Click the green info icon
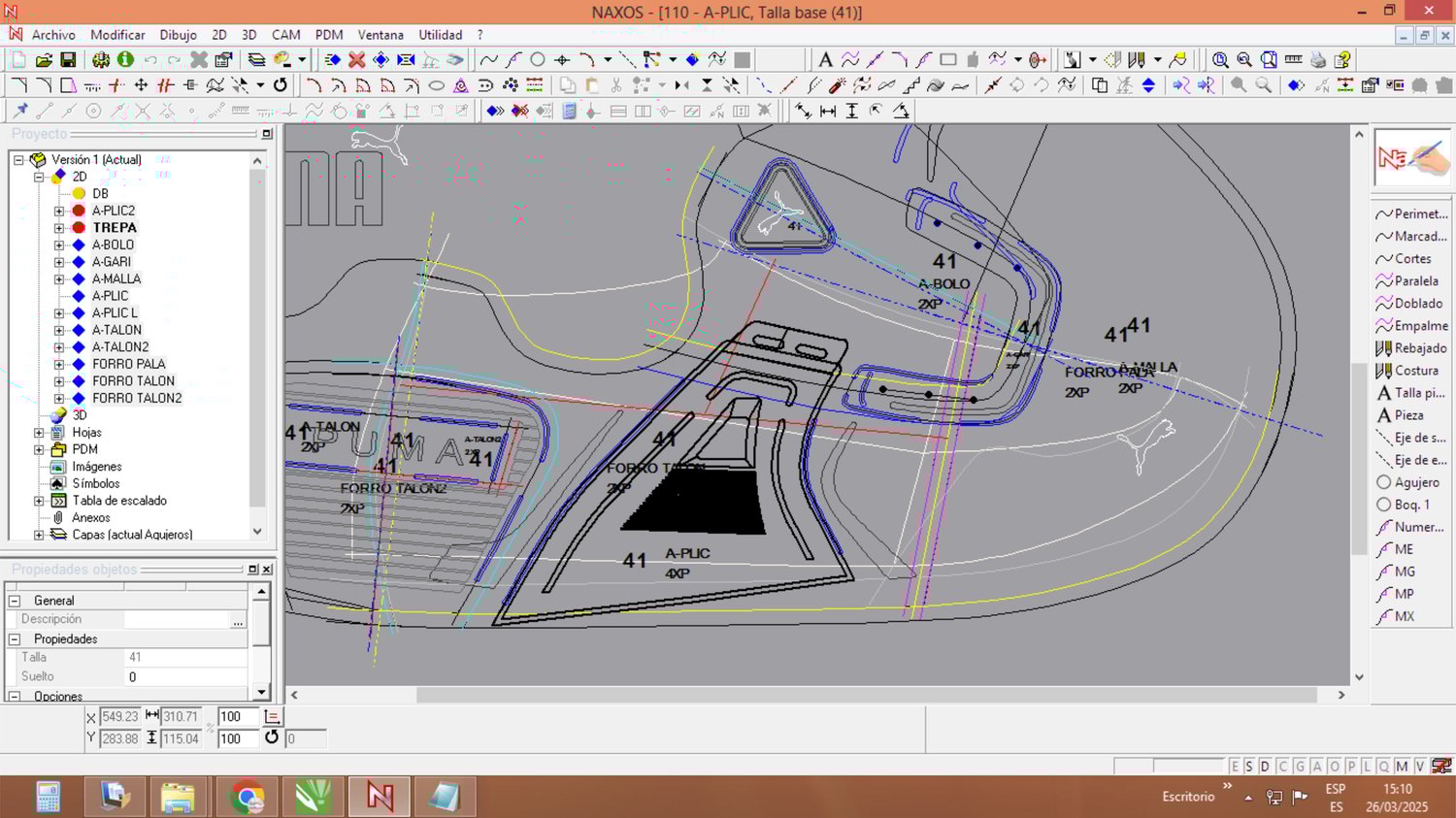This screenshot has height=818, width=1456. click(x=125, y=60)
